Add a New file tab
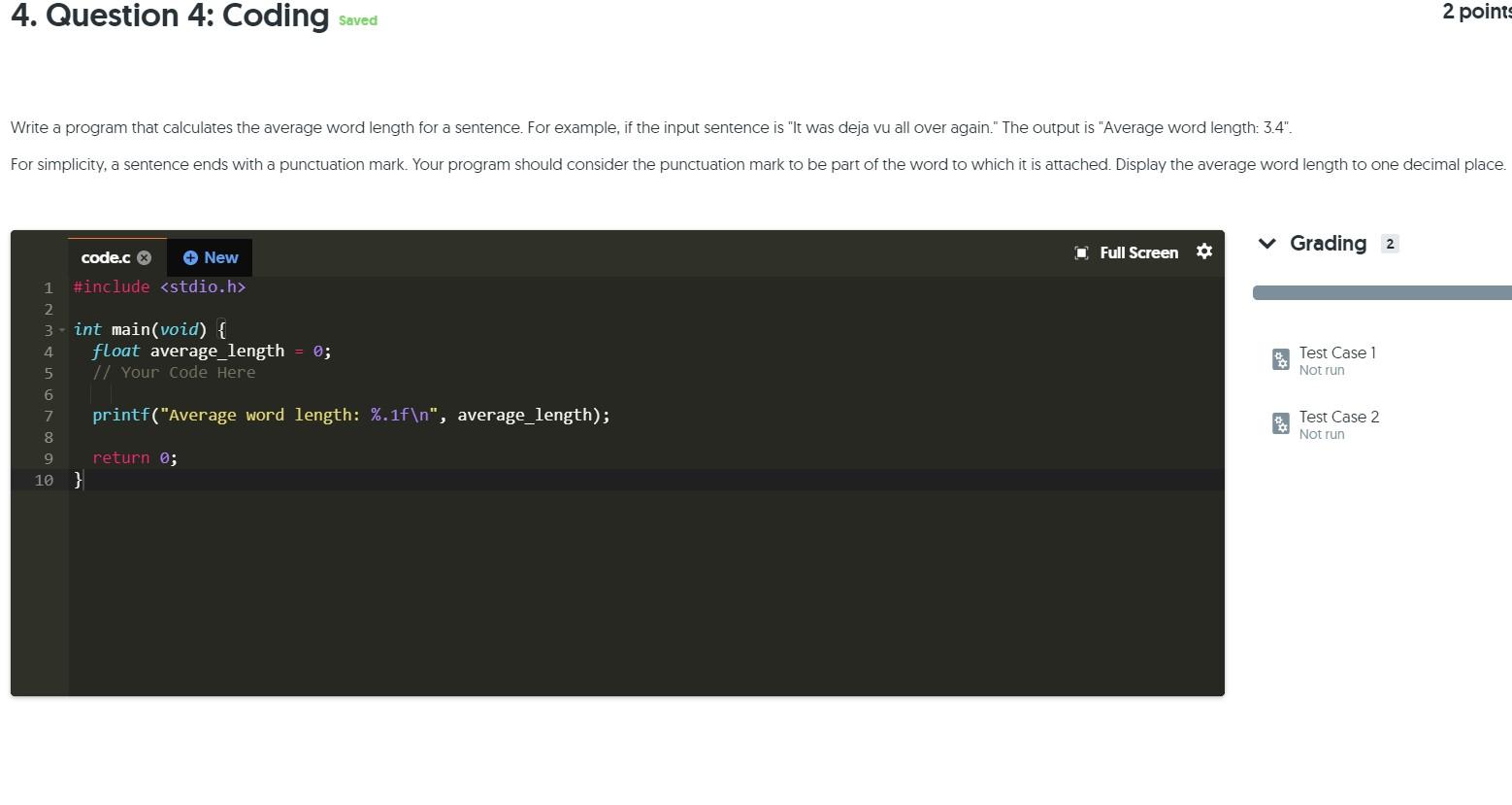This screenshot has width=1512, height=805. [210, 257]
